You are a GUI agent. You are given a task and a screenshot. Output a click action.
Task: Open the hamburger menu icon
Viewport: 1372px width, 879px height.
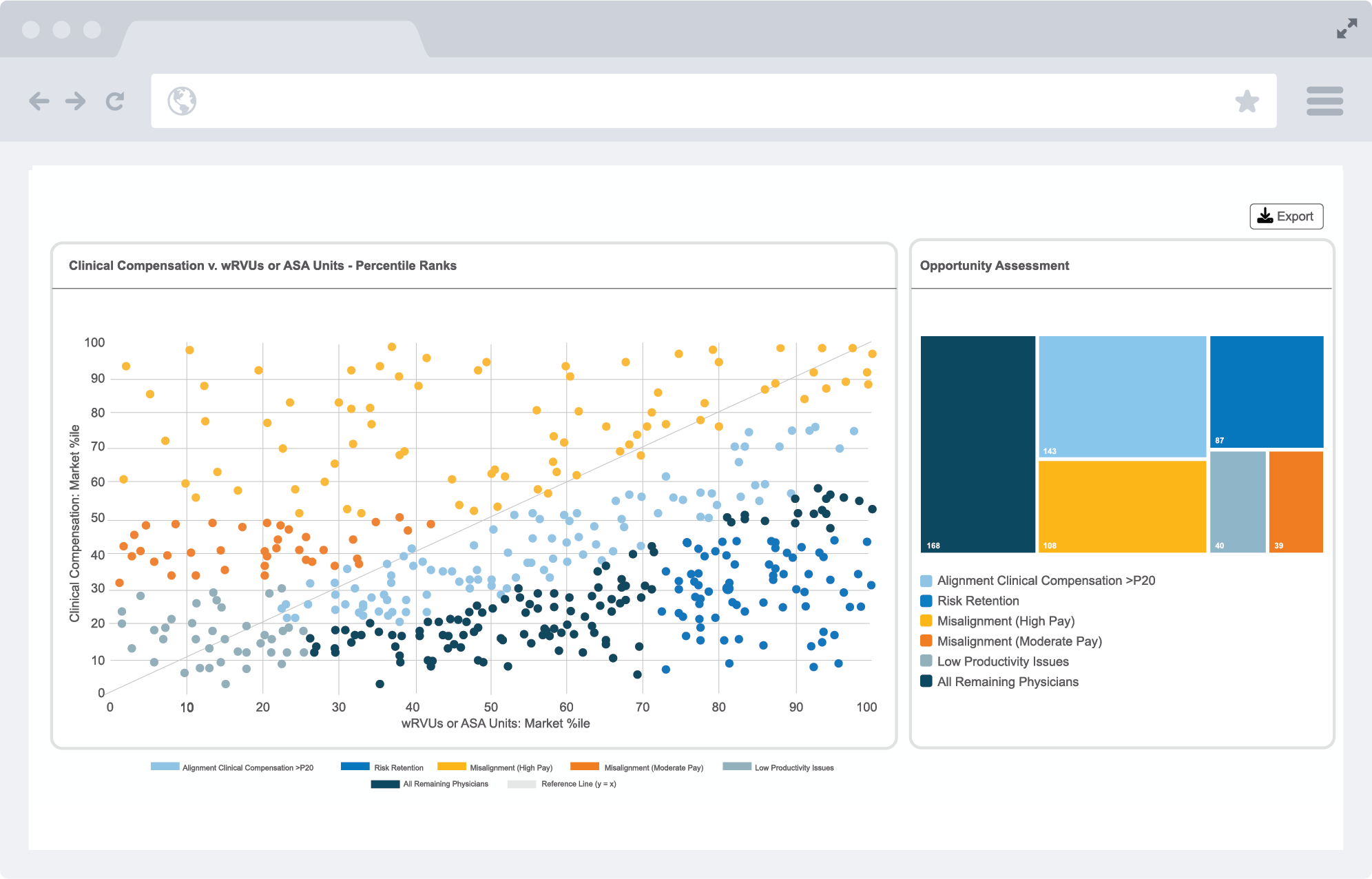1324,101
